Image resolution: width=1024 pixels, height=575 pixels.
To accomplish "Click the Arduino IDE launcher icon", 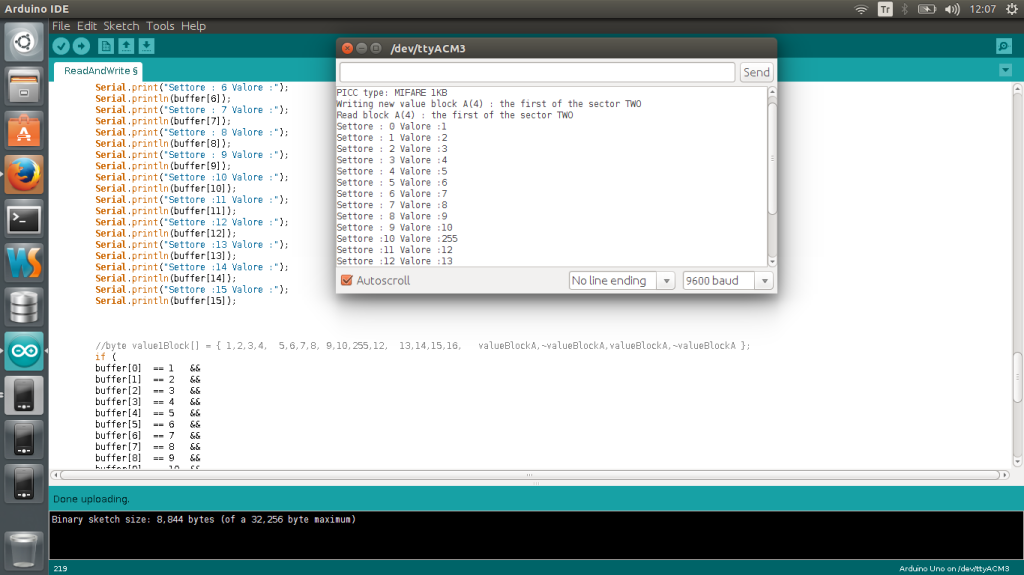I will [x=24, y=351].
